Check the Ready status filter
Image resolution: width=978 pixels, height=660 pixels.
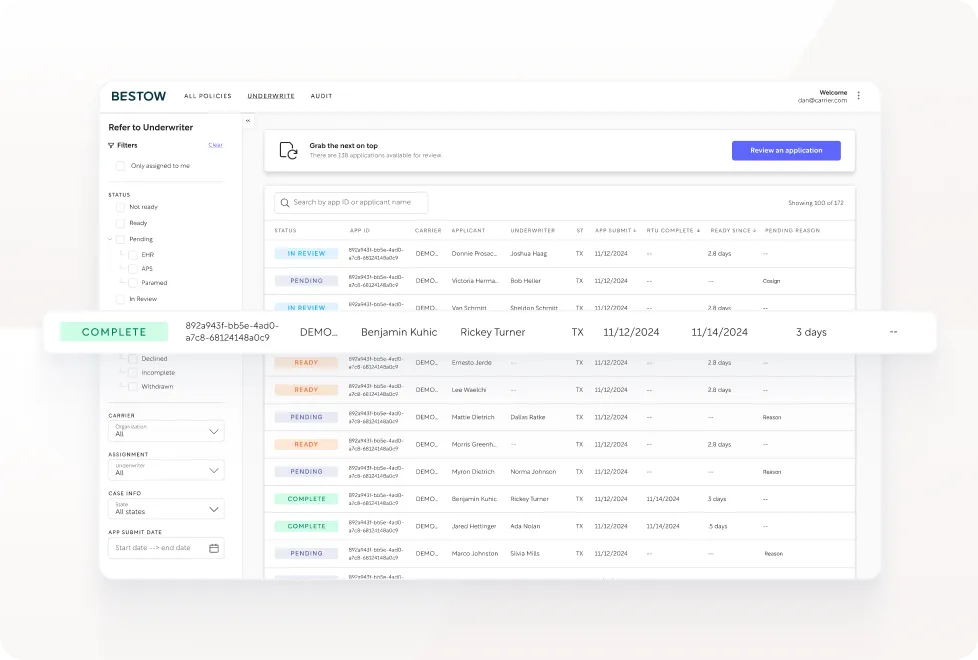(x=120, y=223)
